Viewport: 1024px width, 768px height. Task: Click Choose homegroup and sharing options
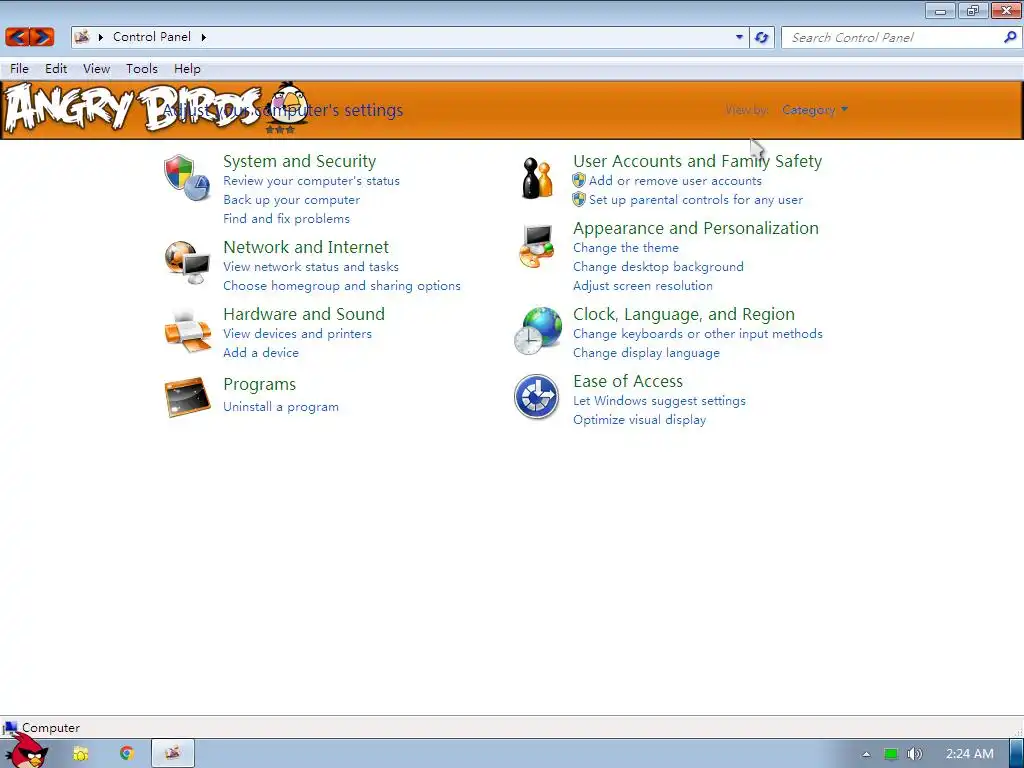(x=342, y=285)
